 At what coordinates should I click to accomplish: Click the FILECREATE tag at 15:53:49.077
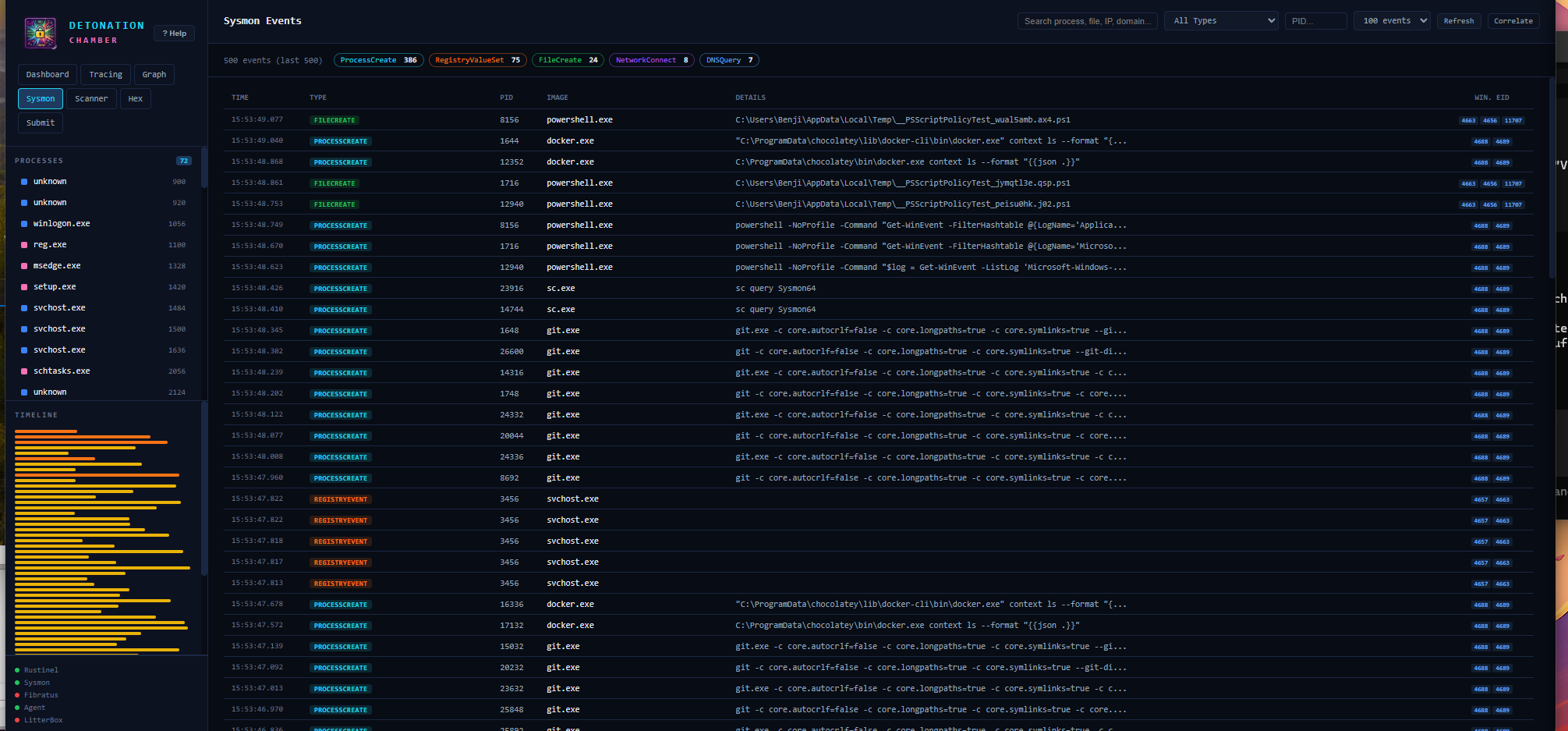coord(334,120)
